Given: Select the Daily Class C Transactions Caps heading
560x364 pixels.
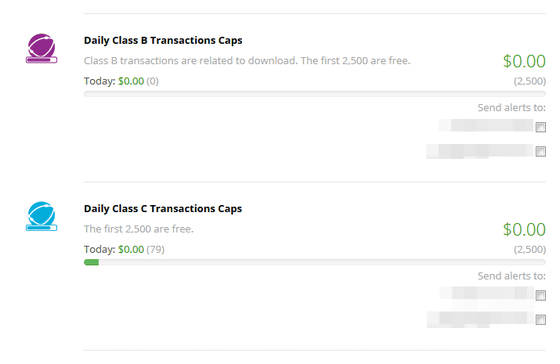Looking at the screenshot, I should pyautogui.click(x=163, y=209).
